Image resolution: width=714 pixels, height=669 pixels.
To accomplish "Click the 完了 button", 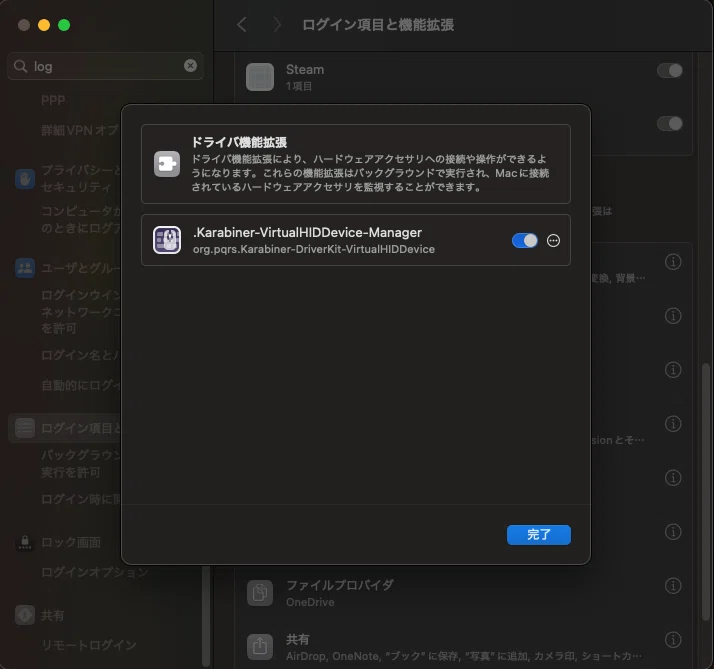I will (x=539, y=535).
